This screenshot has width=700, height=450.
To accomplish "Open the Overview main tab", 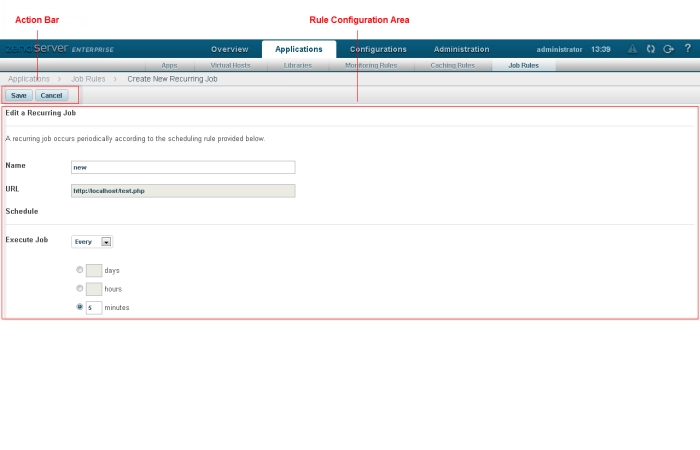I will point(229,49).
